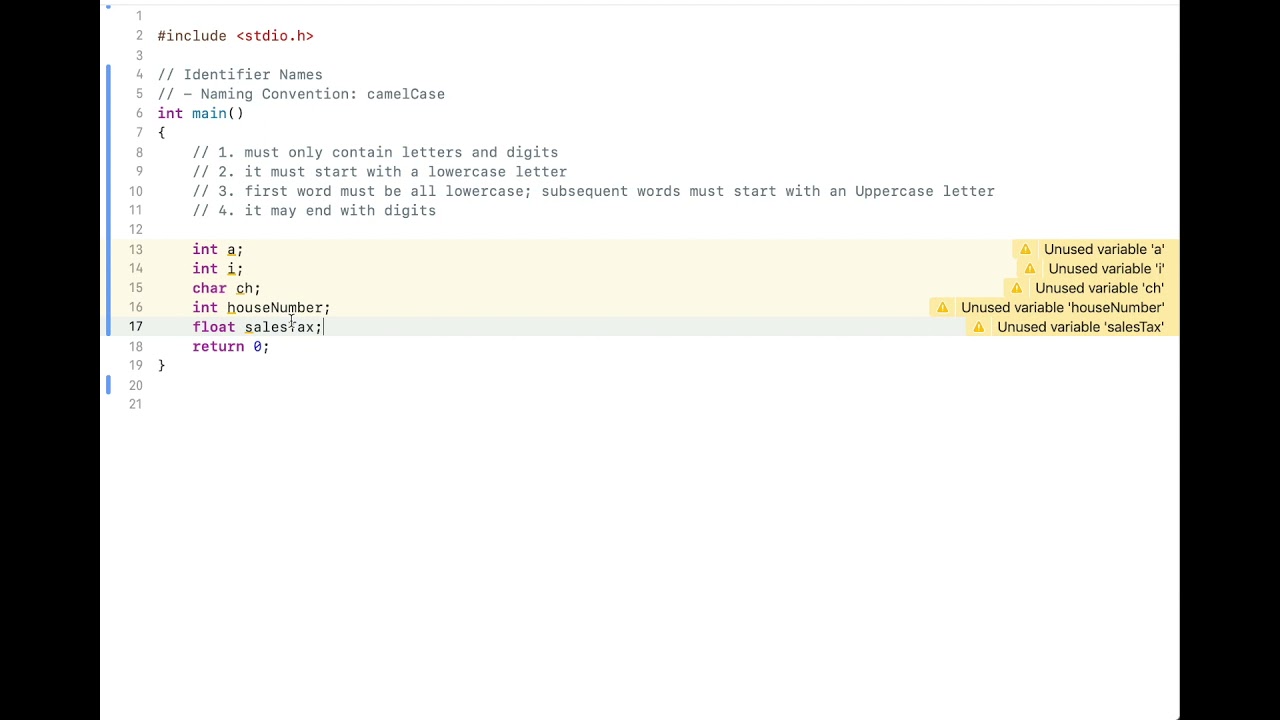
Task: Click the comment about subsequent words Uppercase letter
Action: [x=594, y=192]
